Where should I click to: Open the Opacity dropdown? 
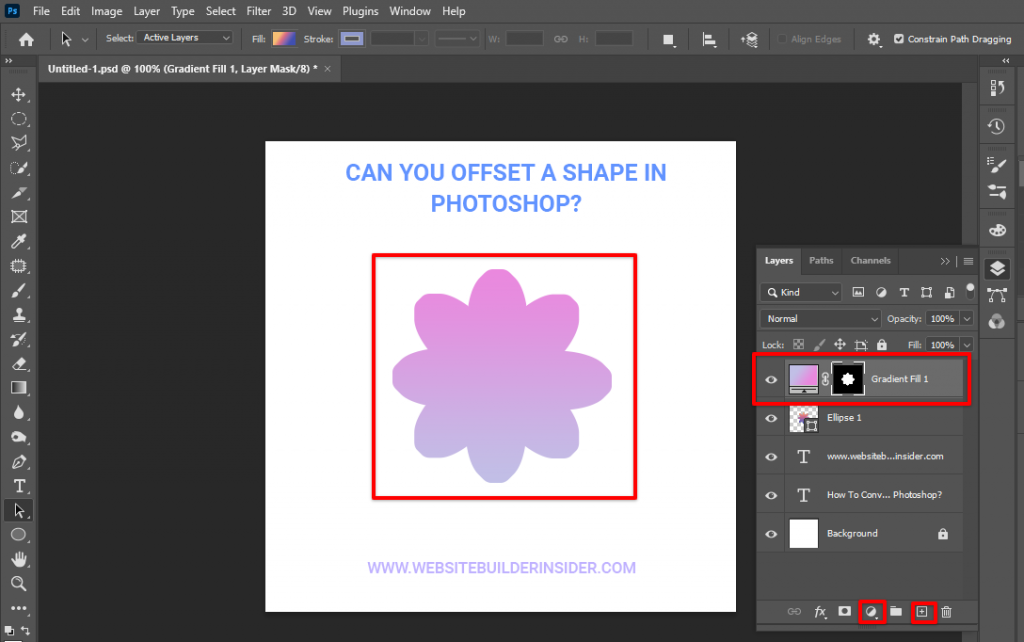click(967, 318)
